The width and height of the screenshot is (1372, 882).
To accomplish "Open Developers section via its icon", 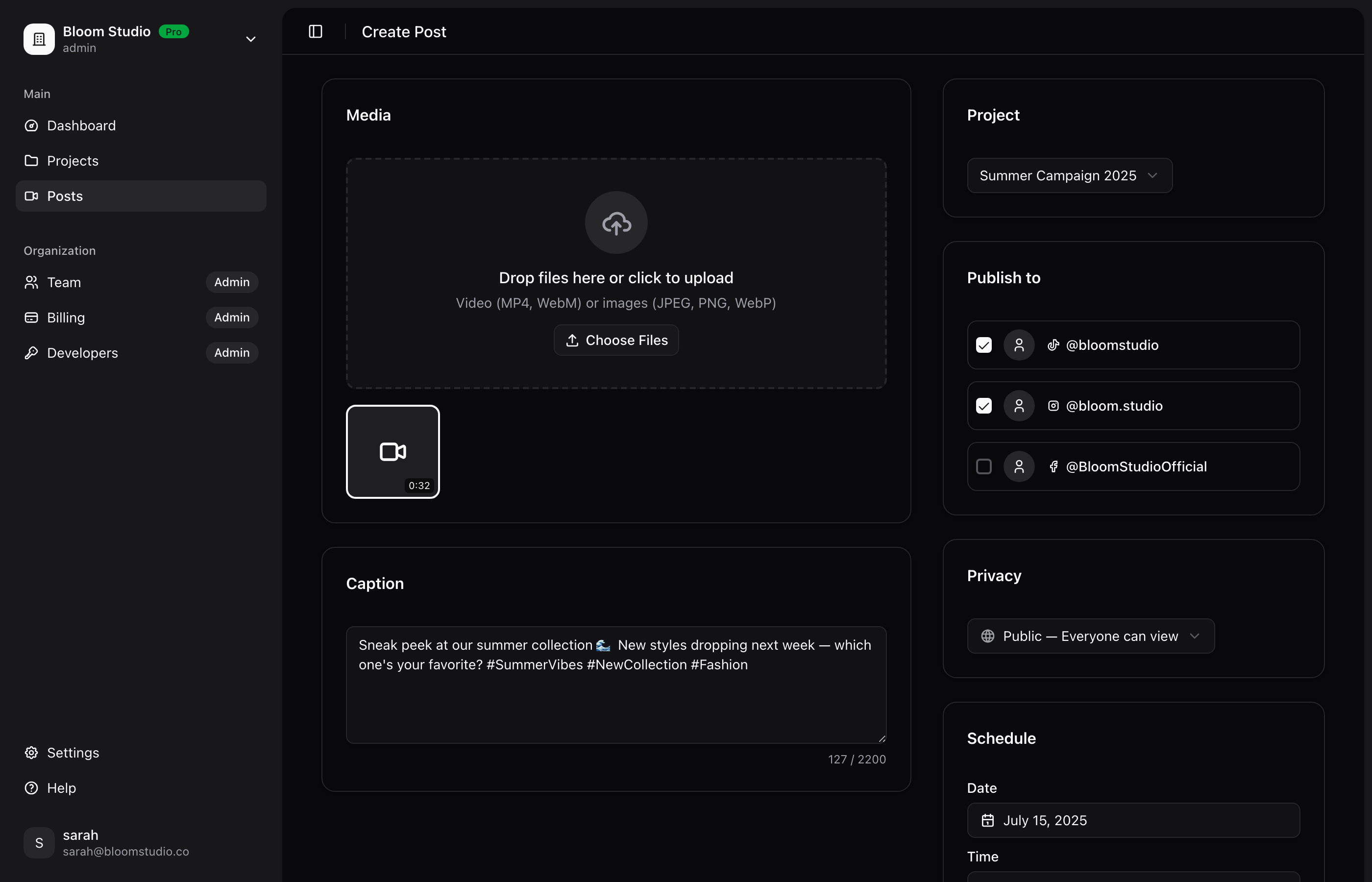I will [31, 353].
